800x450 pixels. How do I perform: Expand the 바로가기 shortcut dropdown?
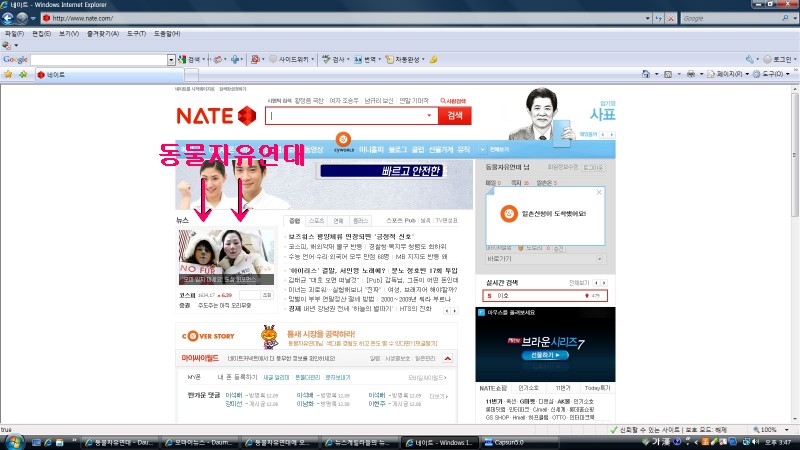pyautogui.click(x=599, y=259)
